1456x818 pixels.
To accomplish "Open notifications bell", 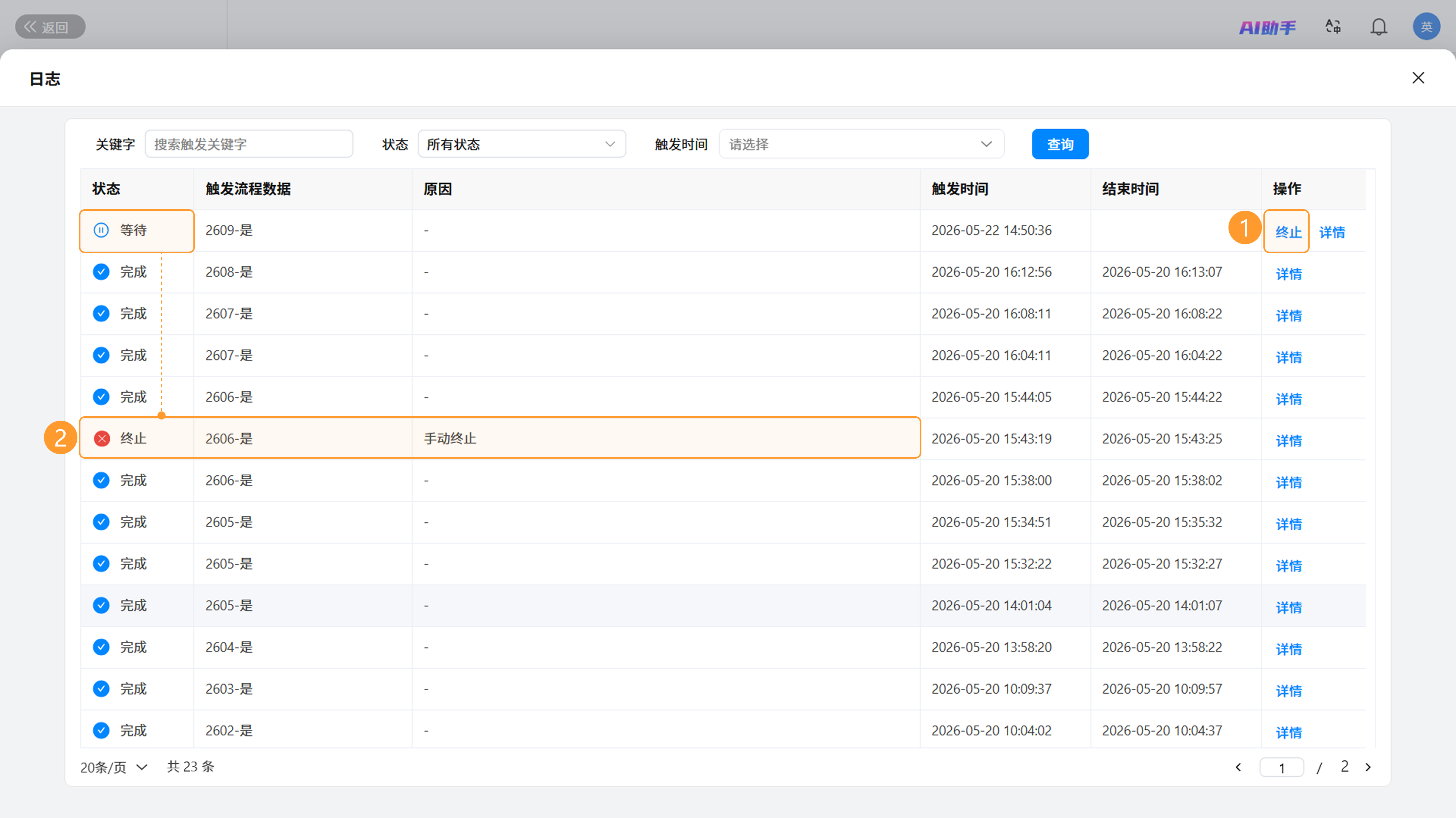I will 1379,27.
